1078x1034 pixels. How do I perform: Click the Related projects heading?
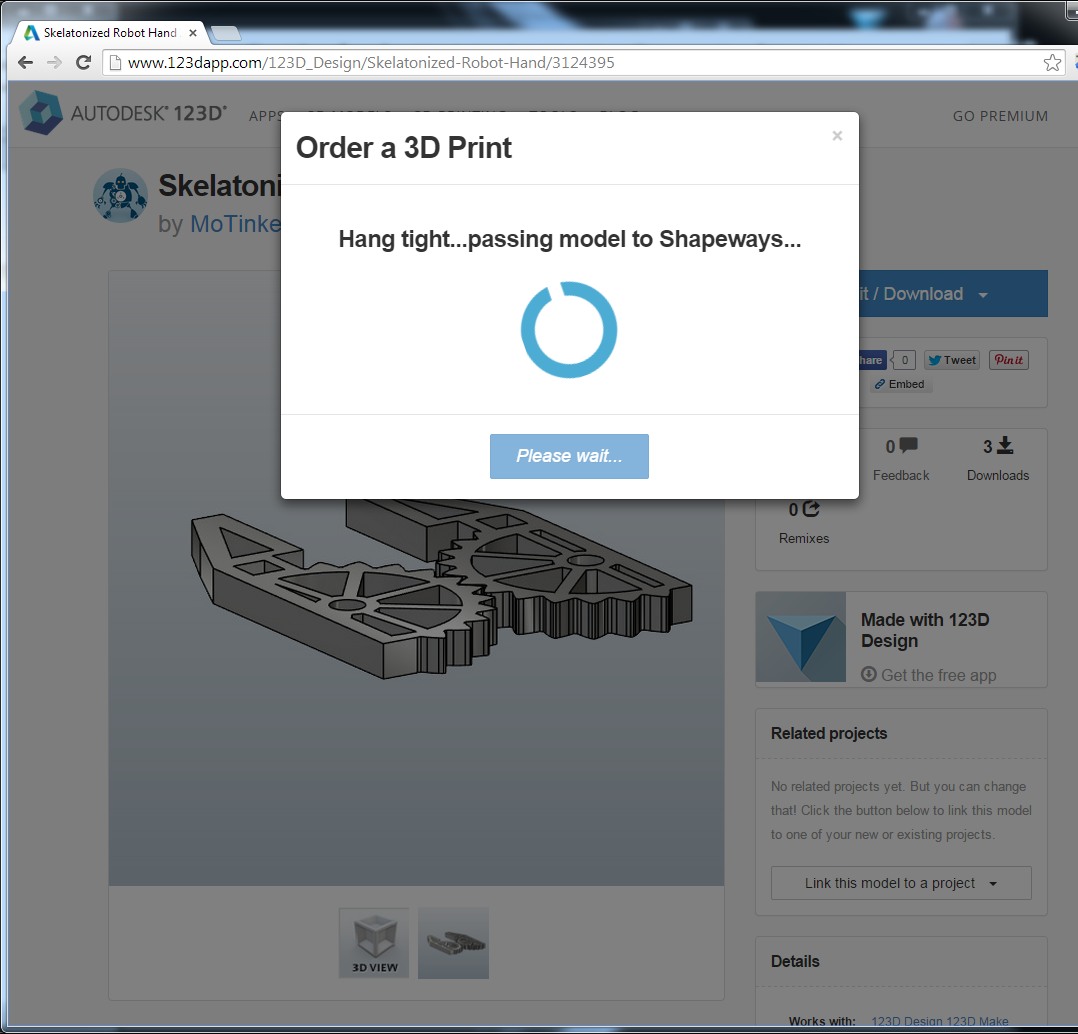click(x=828, y=734)
